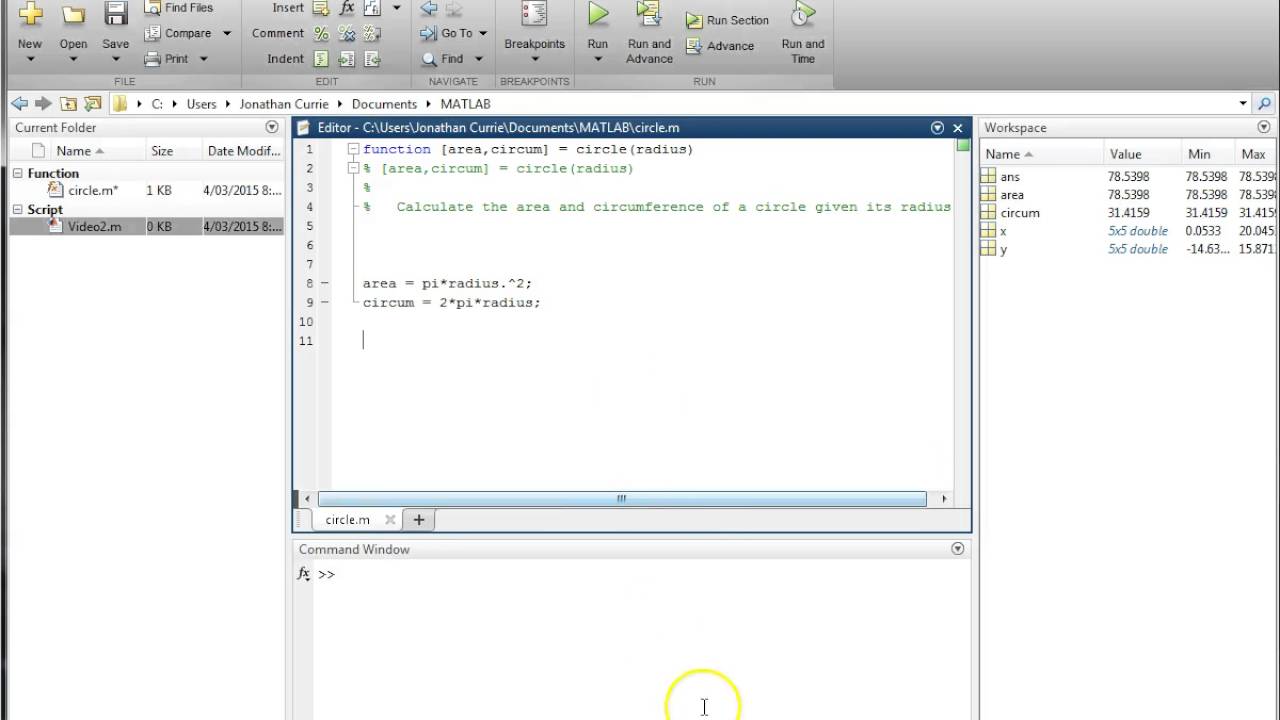1280x720 pixels.
Task: Click the Up one level folder icon
Action: pos(68,103)
